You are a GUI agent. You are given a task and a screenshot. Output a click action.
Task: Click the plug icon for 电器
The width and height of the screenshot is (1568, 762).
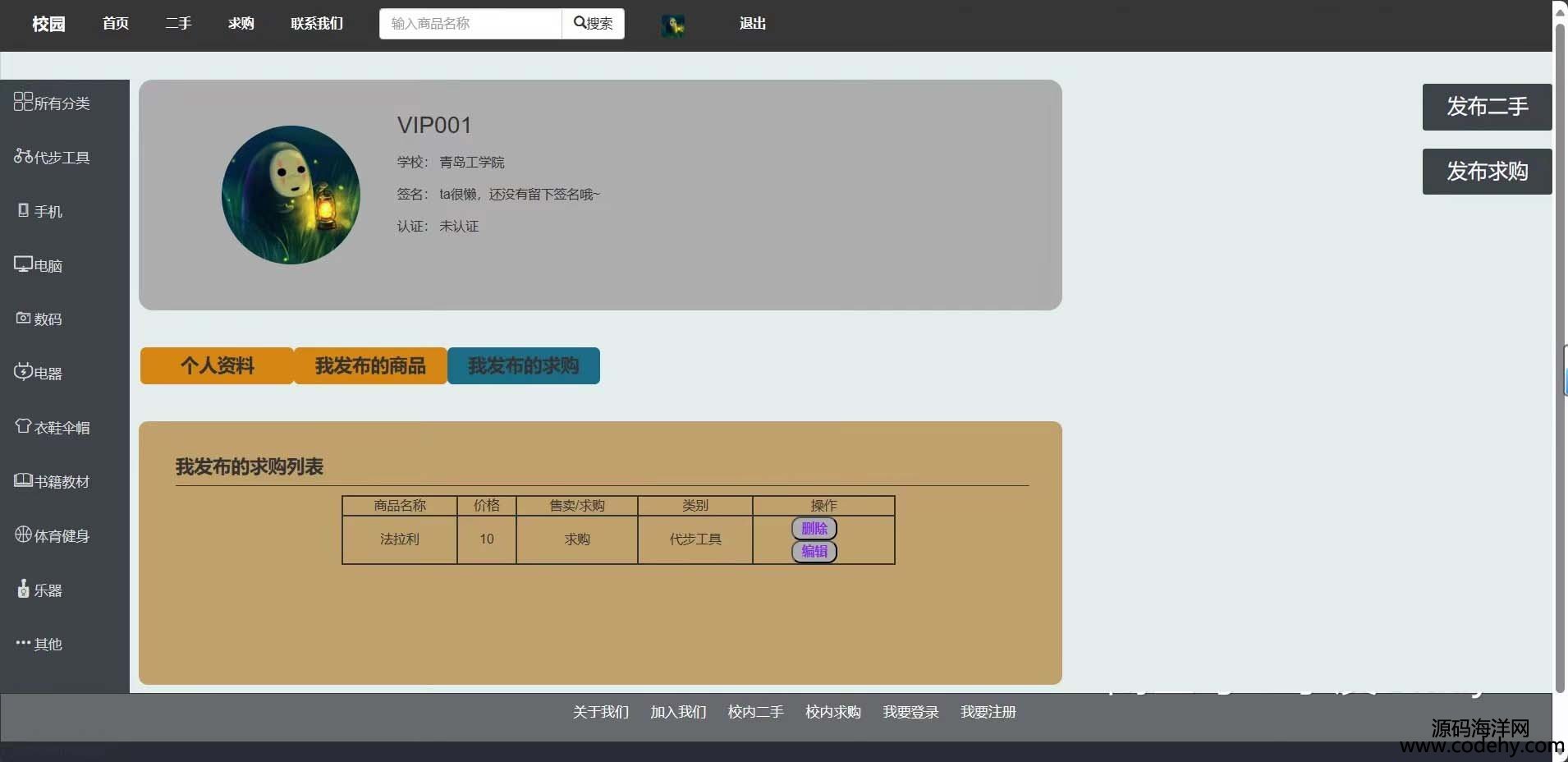point(23,372)
